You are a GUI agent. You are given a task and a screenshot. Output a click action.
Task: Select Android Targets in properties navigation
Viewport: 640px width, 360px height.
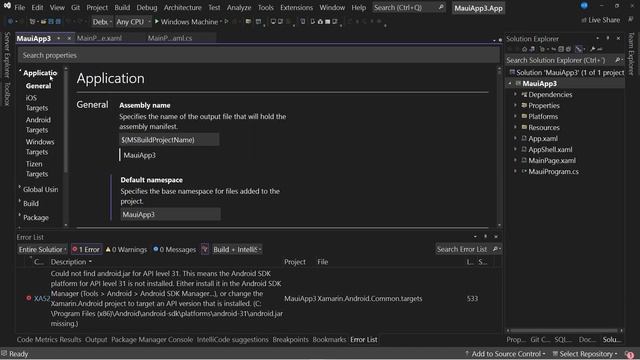[38, 125]
